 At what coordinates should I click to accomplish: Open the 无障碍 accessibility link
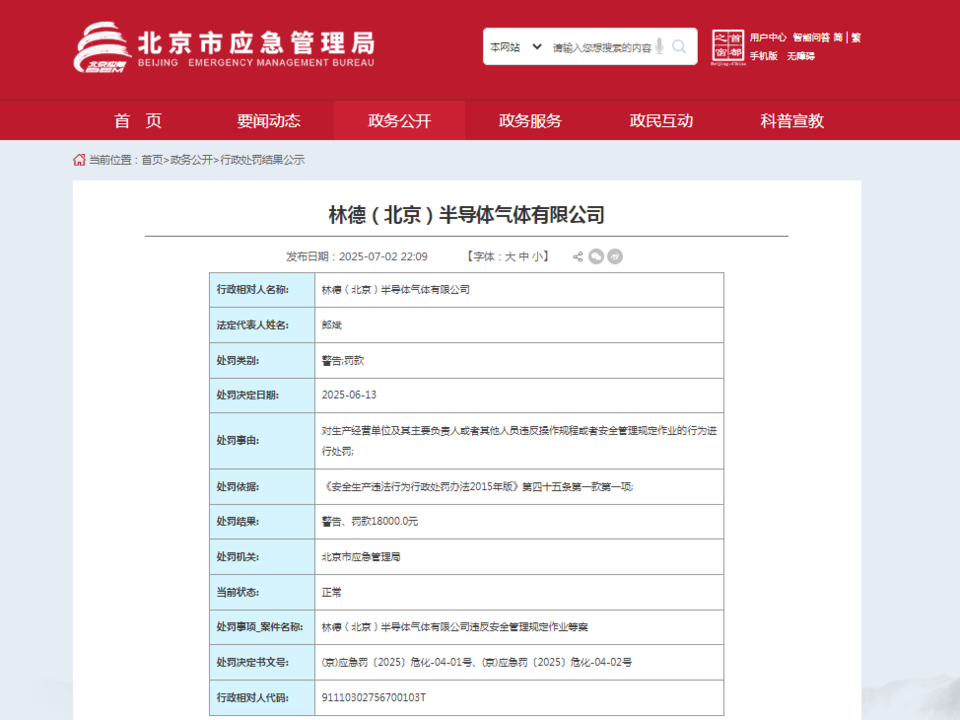[x=801, y=56]
